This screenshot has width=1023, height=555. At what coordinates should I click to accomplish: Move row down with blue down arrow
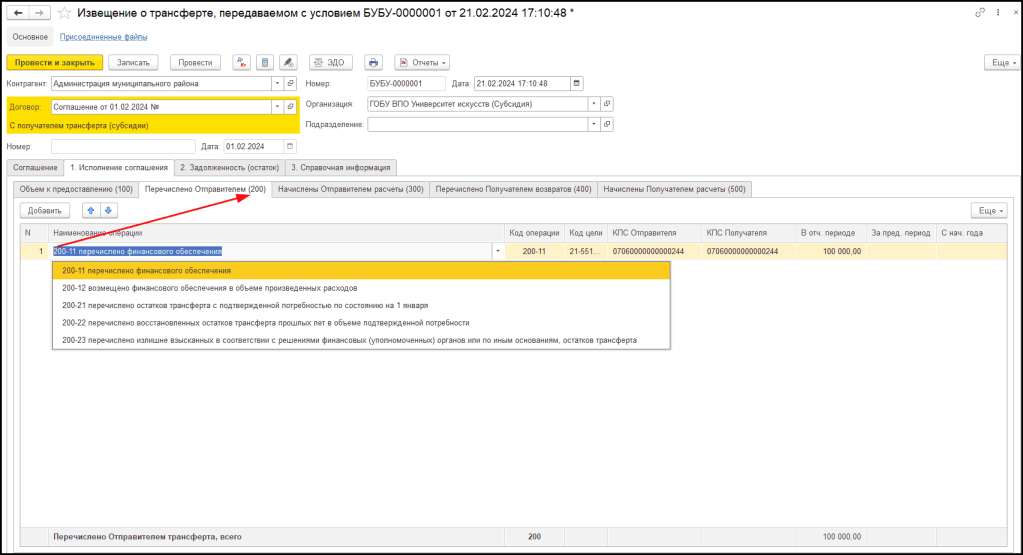(x=109, y=210)
